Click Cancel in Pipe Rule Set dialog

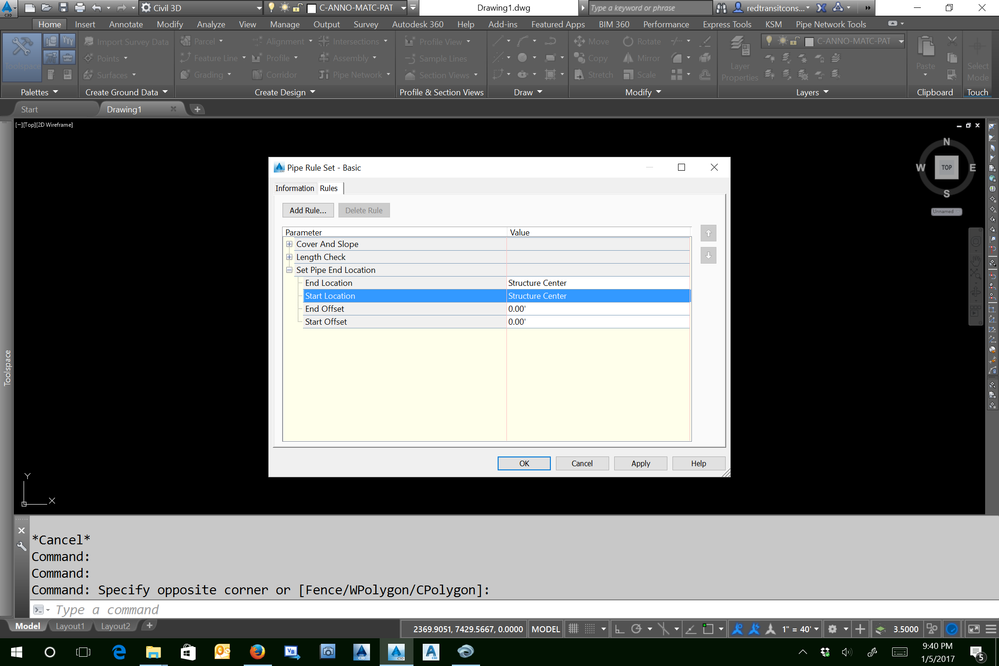[x=582, y=463]
